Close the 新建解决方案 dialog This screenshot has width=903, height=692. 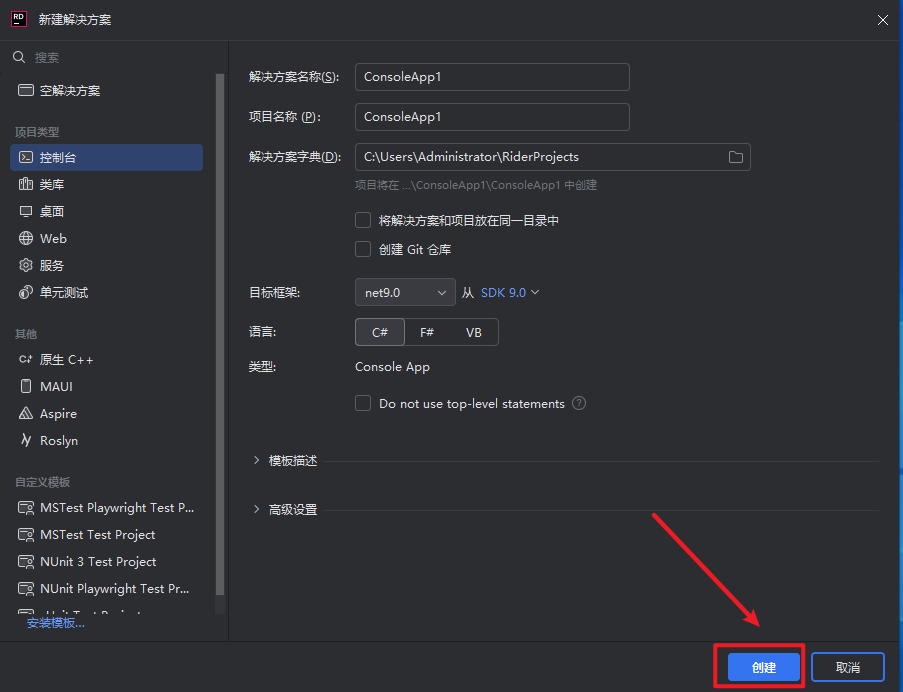(x=882, y=20)
